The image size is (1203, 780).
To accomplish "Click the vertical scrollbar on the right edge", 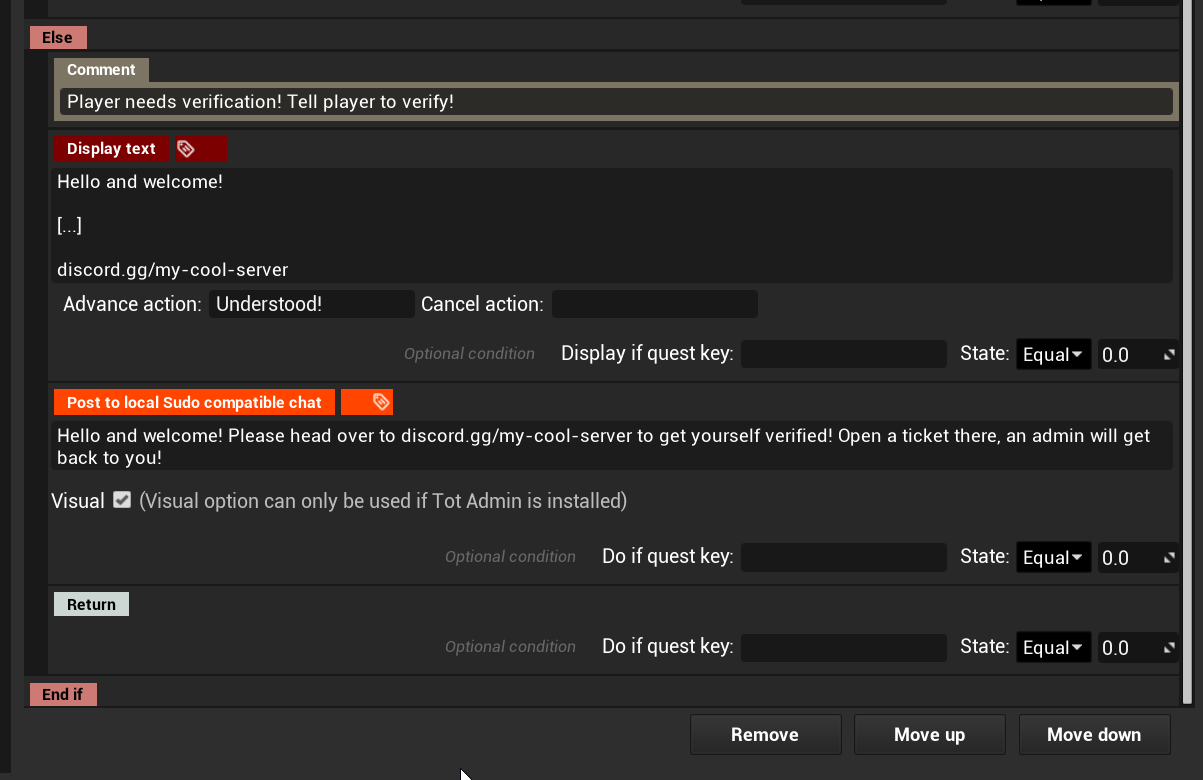I will 1188,350.
